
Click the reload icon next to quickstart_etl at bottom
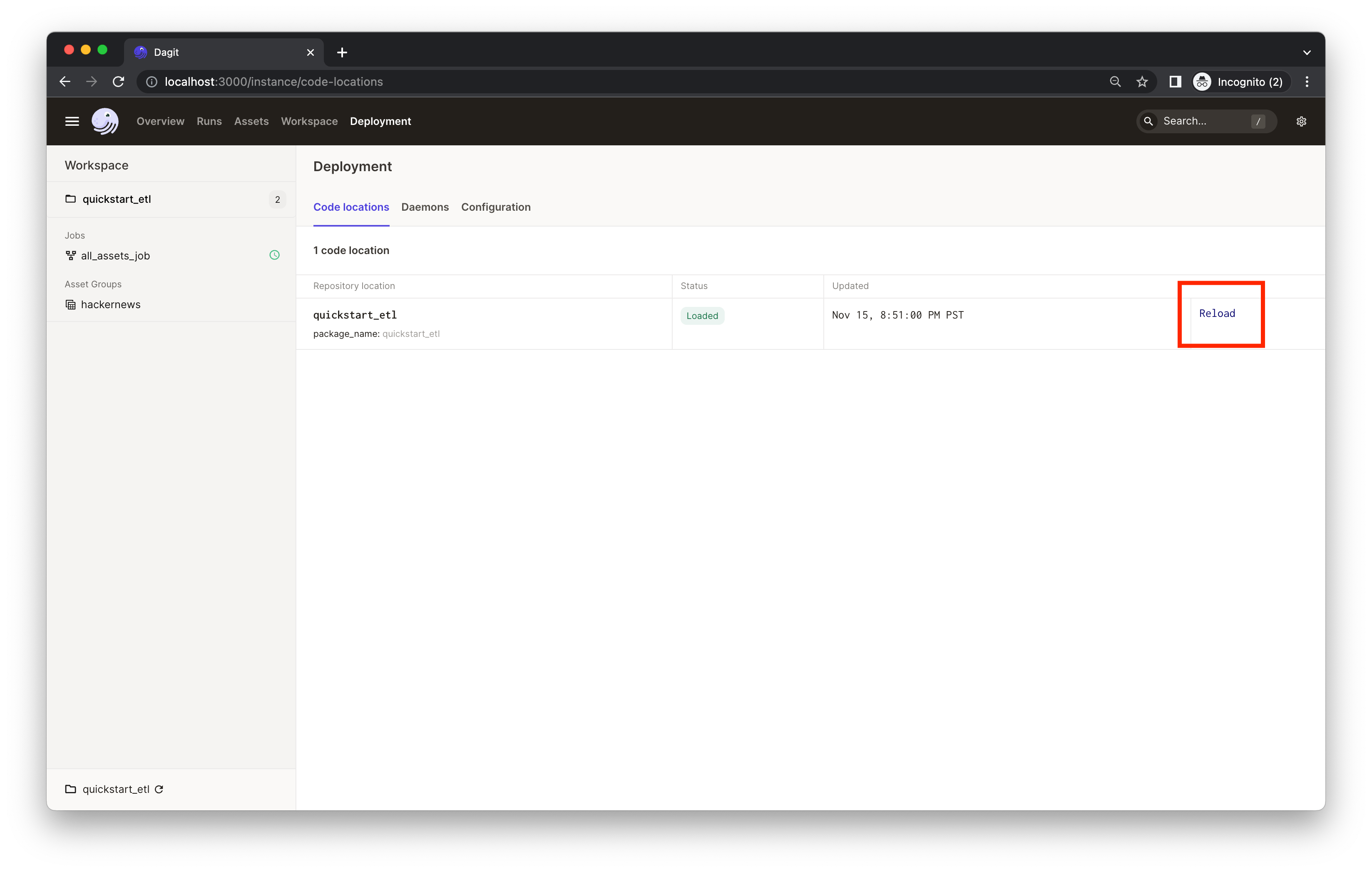159,790
